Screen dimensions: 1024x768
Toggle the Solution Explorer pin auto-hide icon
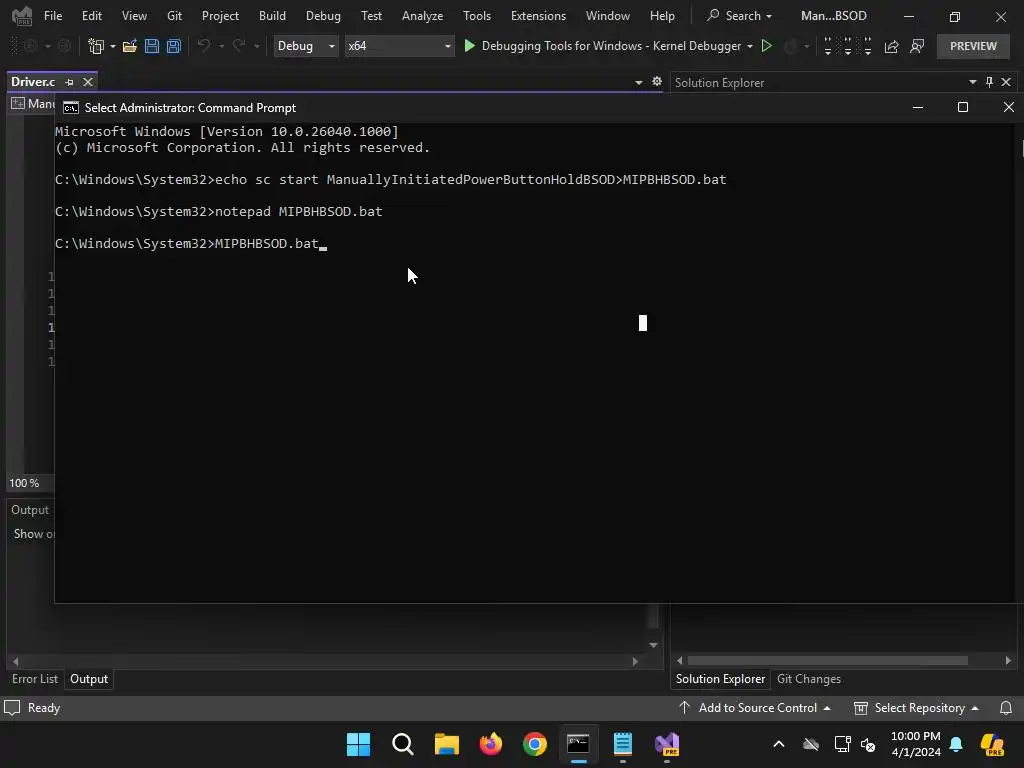pyautogui.click(x=989, y=82)
